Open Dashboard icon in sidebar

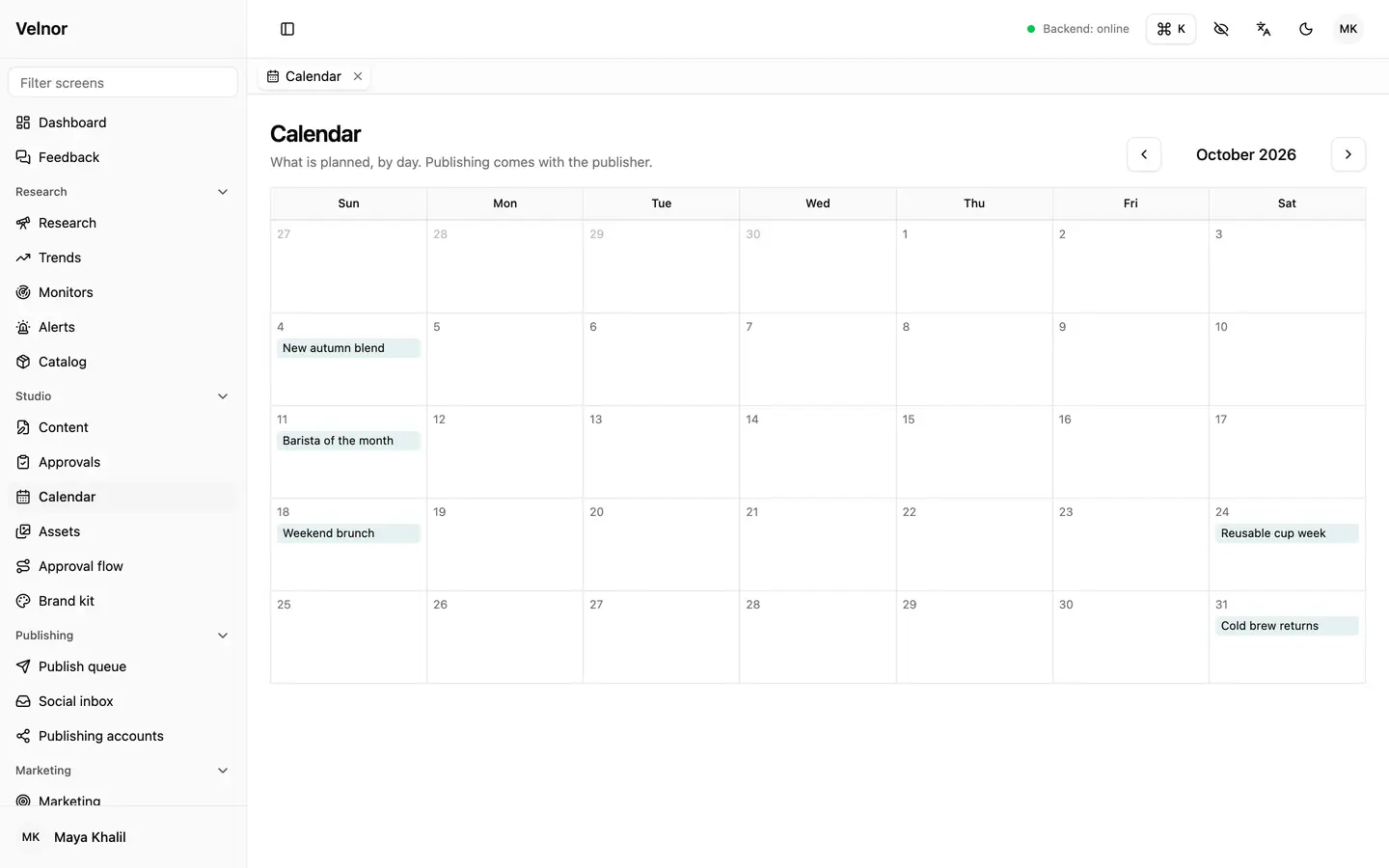coord(23,122)
